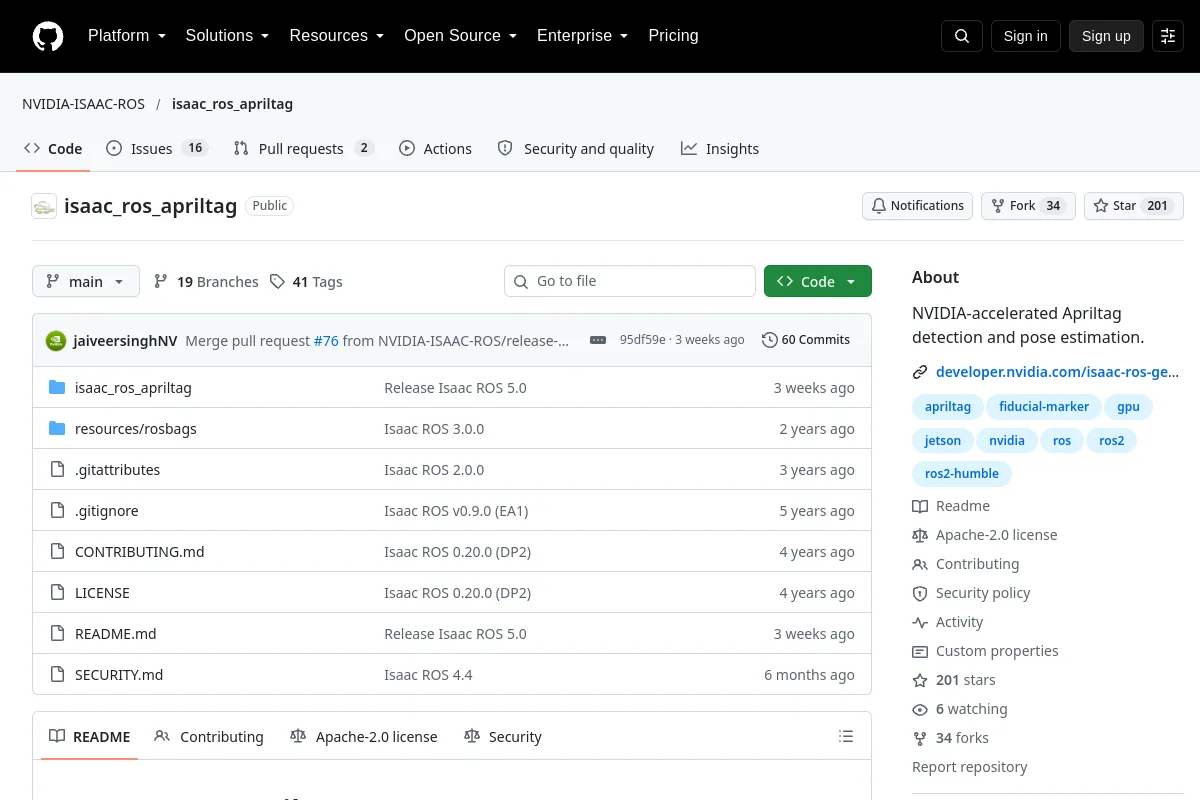Screen dimensions: 1200x800
Task: Click the file icon beside .gitattributes
Action: (x=57, y=470)
